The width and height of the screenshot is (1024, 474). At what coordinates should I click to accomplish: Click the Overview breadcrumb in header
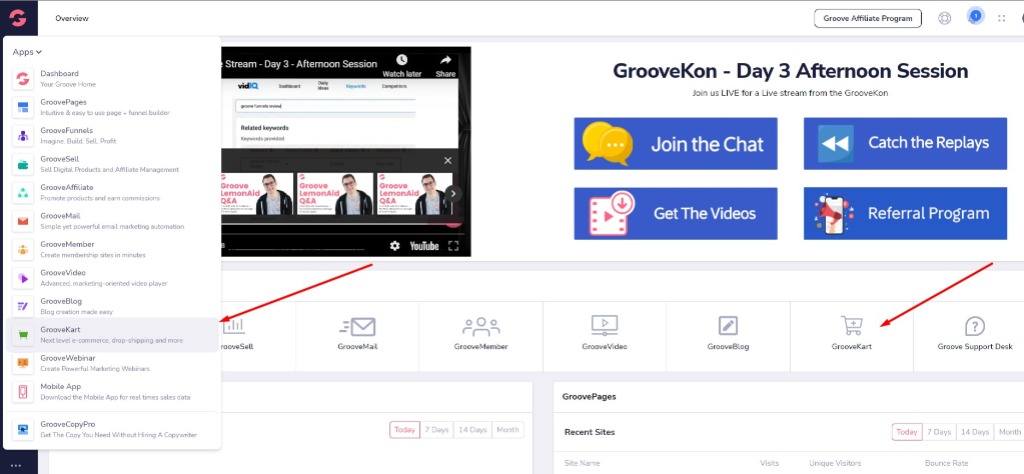click(x=72, y=18)
